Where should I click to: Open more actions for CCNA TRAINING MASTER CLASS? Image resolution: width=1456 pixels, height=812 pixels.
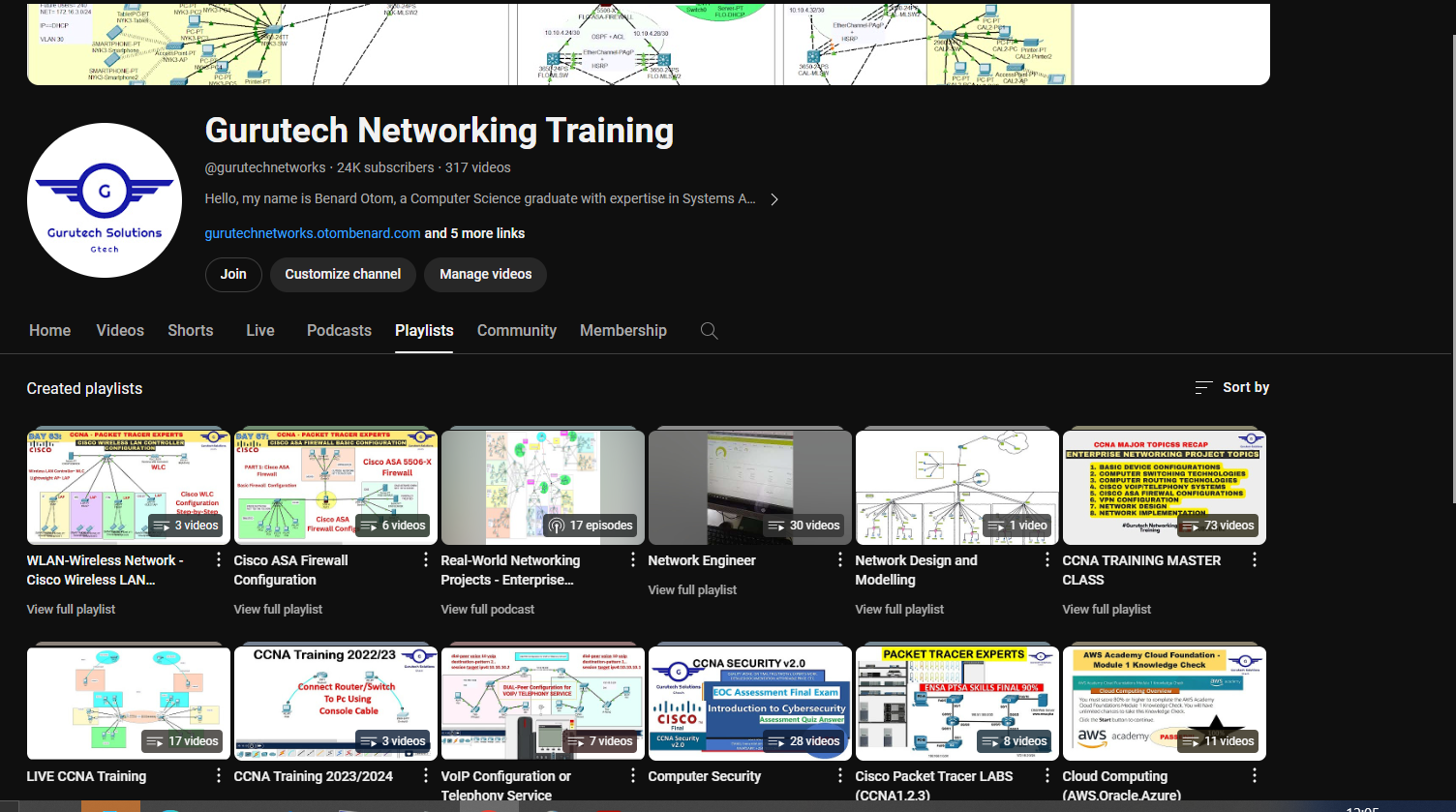point(1255,560)
